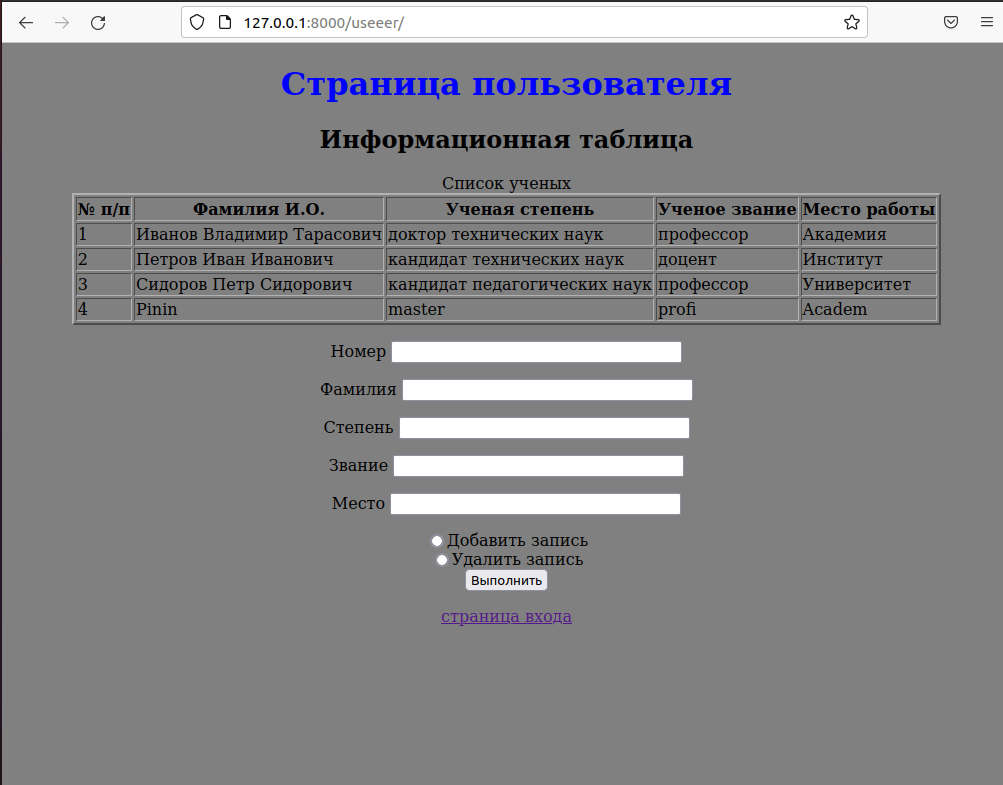Select the "Удалить запись" radio option
Screen dimensions: 1003x785
coord(442,559)
